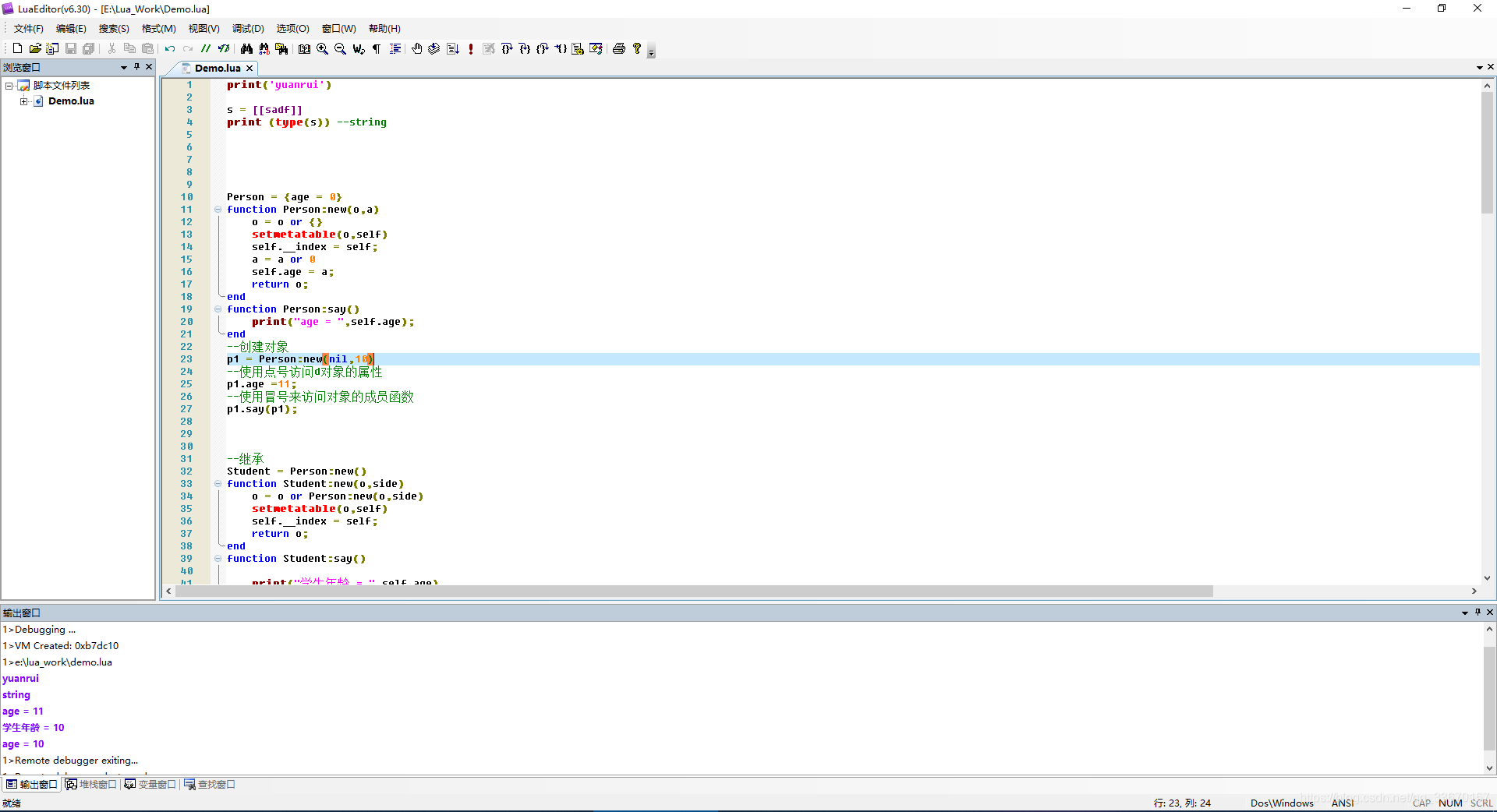Click the editor vertical scrollbar thumb

tap(1487, 153)
